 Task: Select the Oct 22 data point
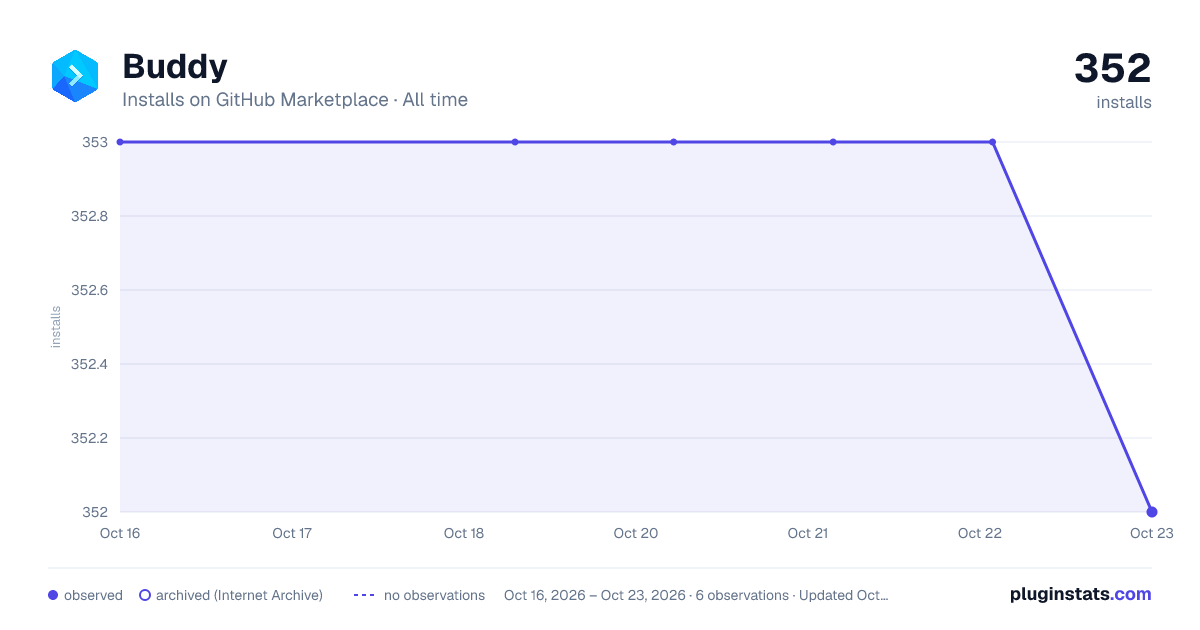(x=992, y=142)
